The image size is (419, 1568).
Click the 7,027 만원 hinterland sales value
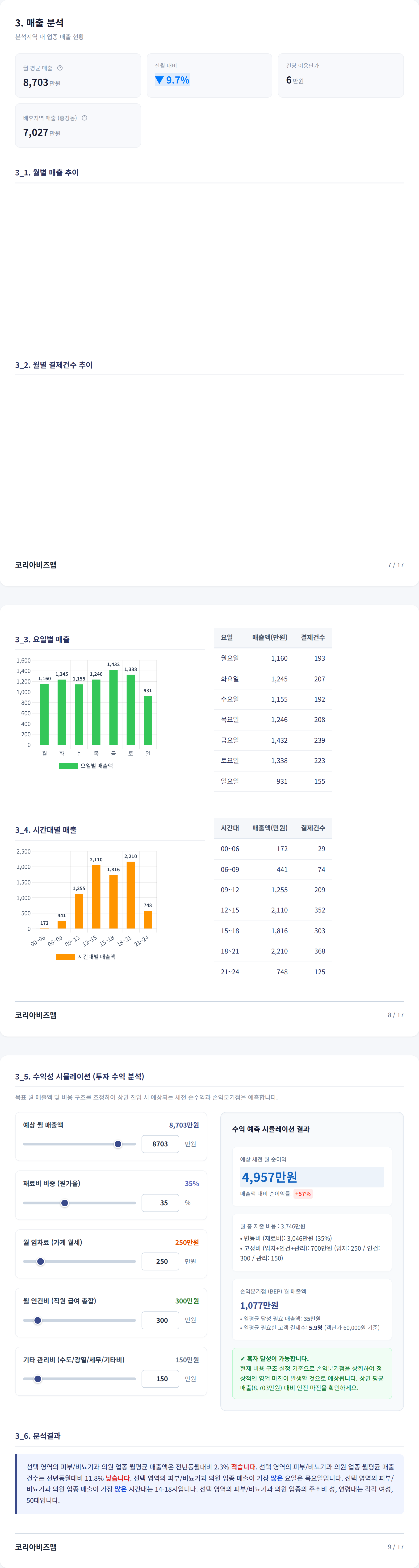pyautogui.click(x=42, y=132)
